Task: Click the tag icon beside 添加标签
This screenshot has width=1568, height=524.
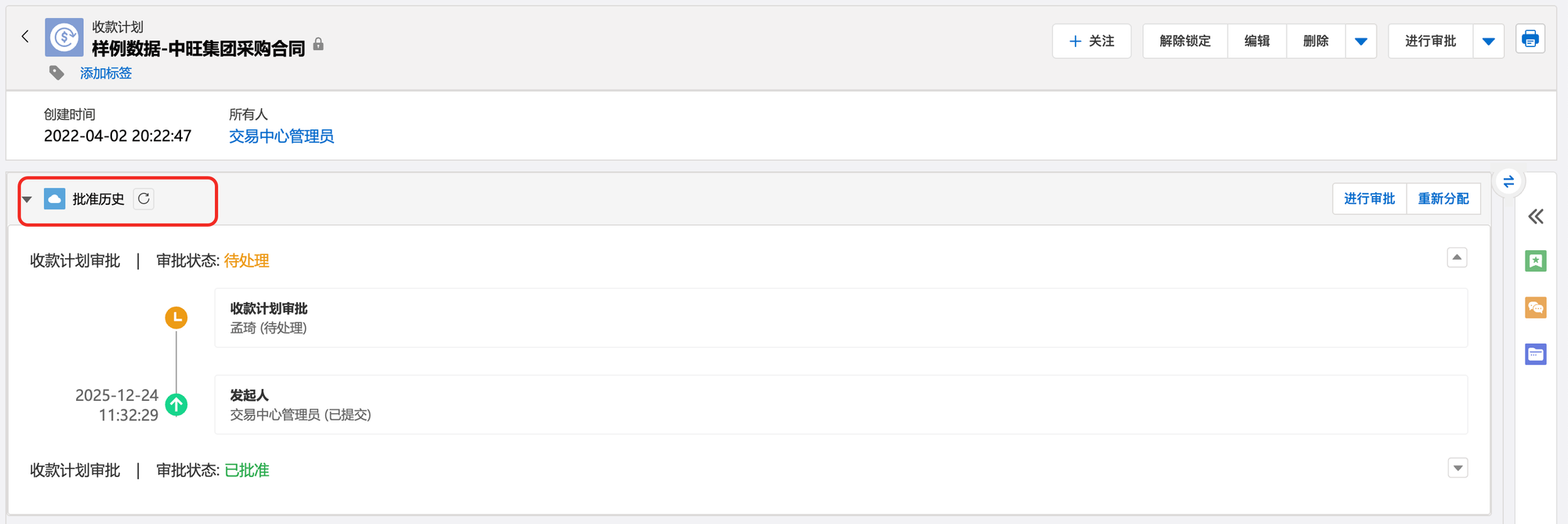Action: point(56,73)
